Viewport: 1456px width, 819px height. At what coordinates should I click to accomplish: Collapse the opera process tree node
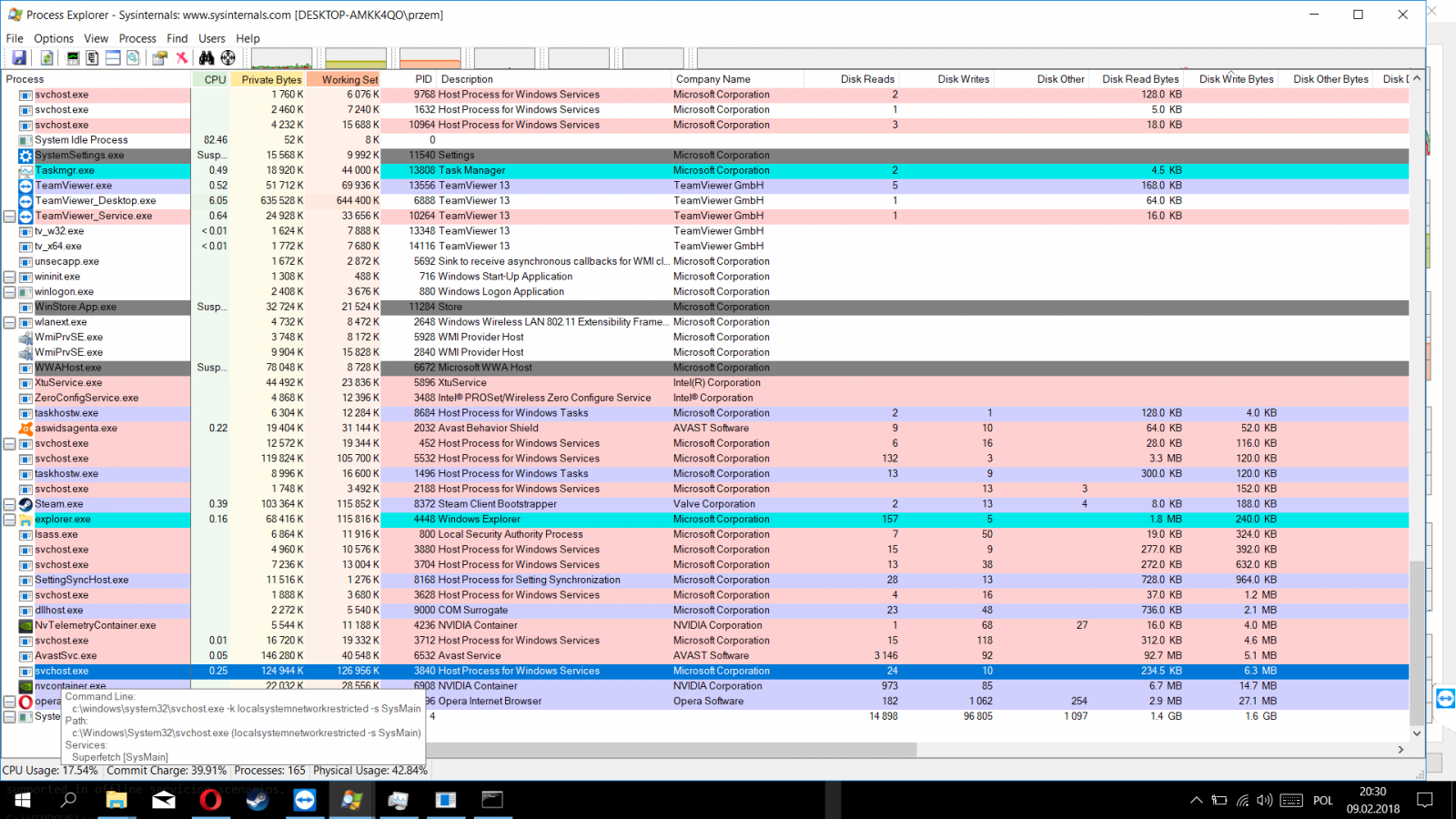[9, 702]
